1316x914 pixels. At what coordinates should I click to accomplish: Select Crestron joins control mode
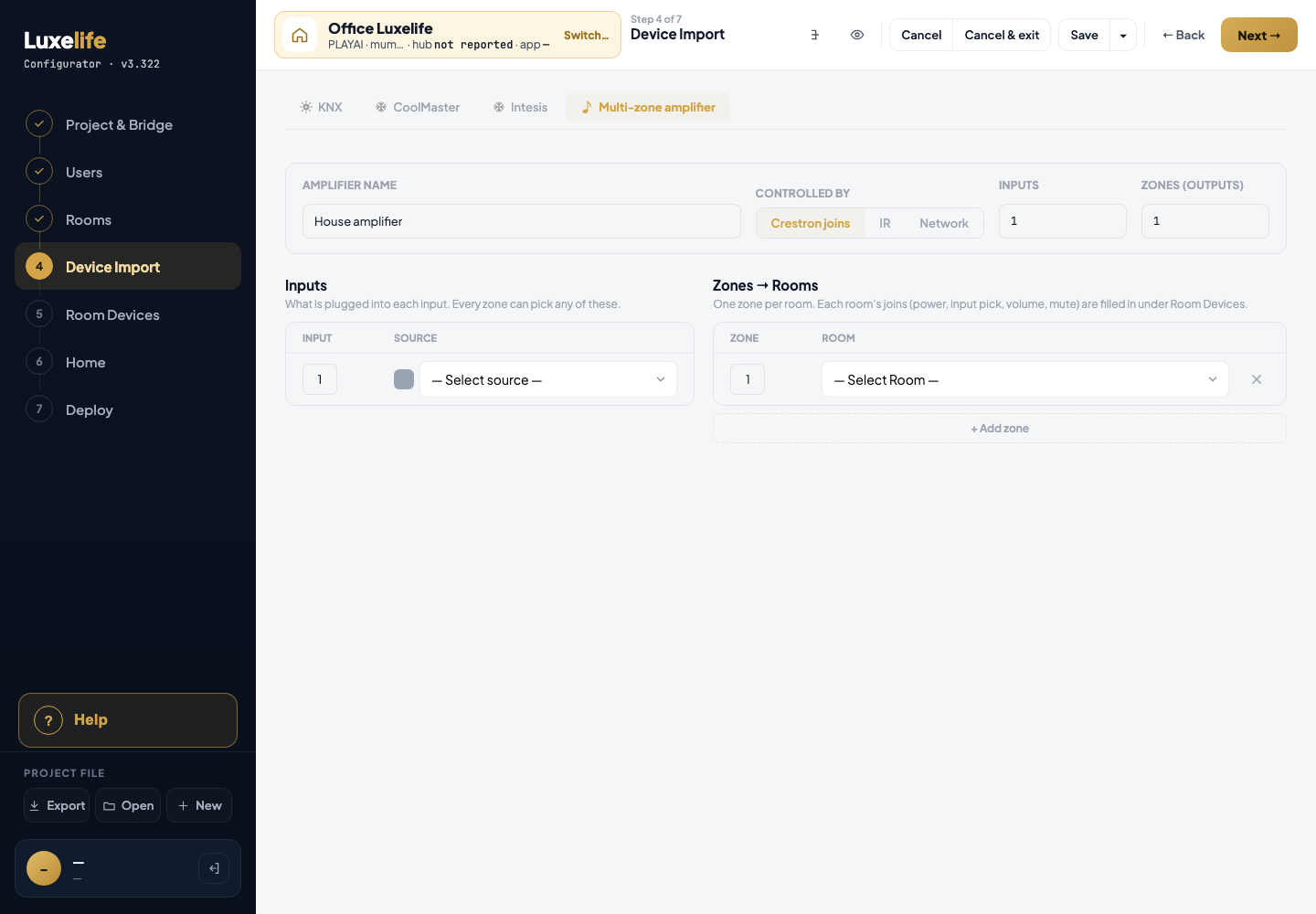click(811, 223)
